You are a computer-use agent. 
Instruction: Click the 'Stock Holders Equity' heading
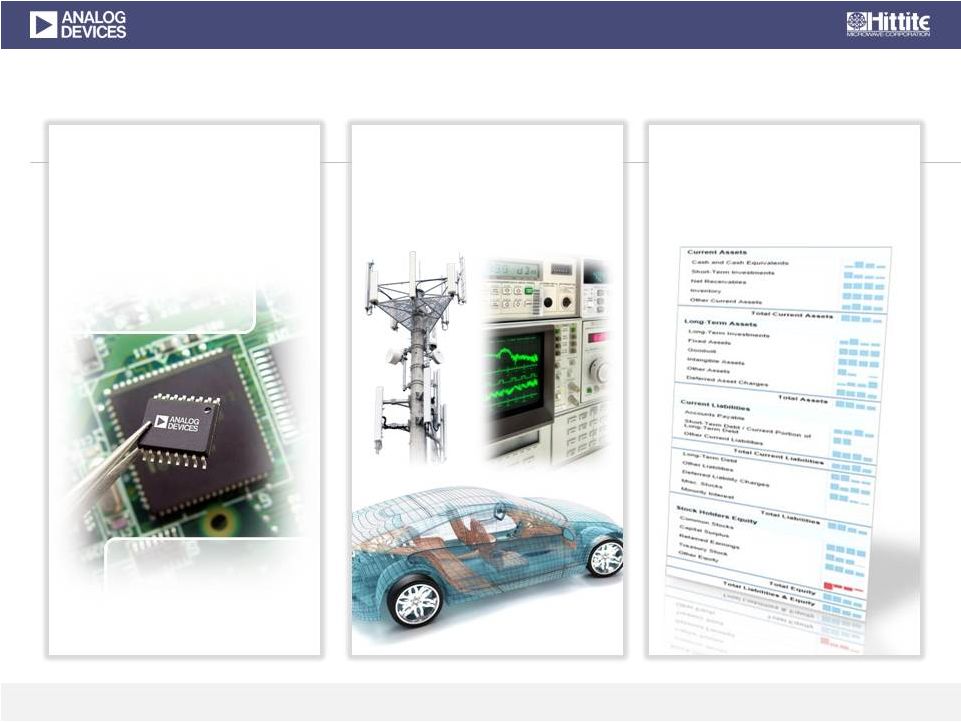click(x=716, y=515)
